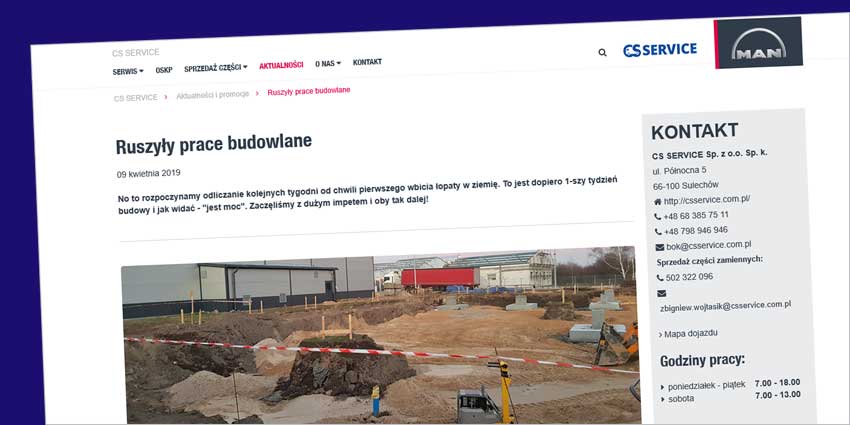850x425 pixels.
Task: Expand the O NAS dropdown menu
Action: tap(328, 63)
